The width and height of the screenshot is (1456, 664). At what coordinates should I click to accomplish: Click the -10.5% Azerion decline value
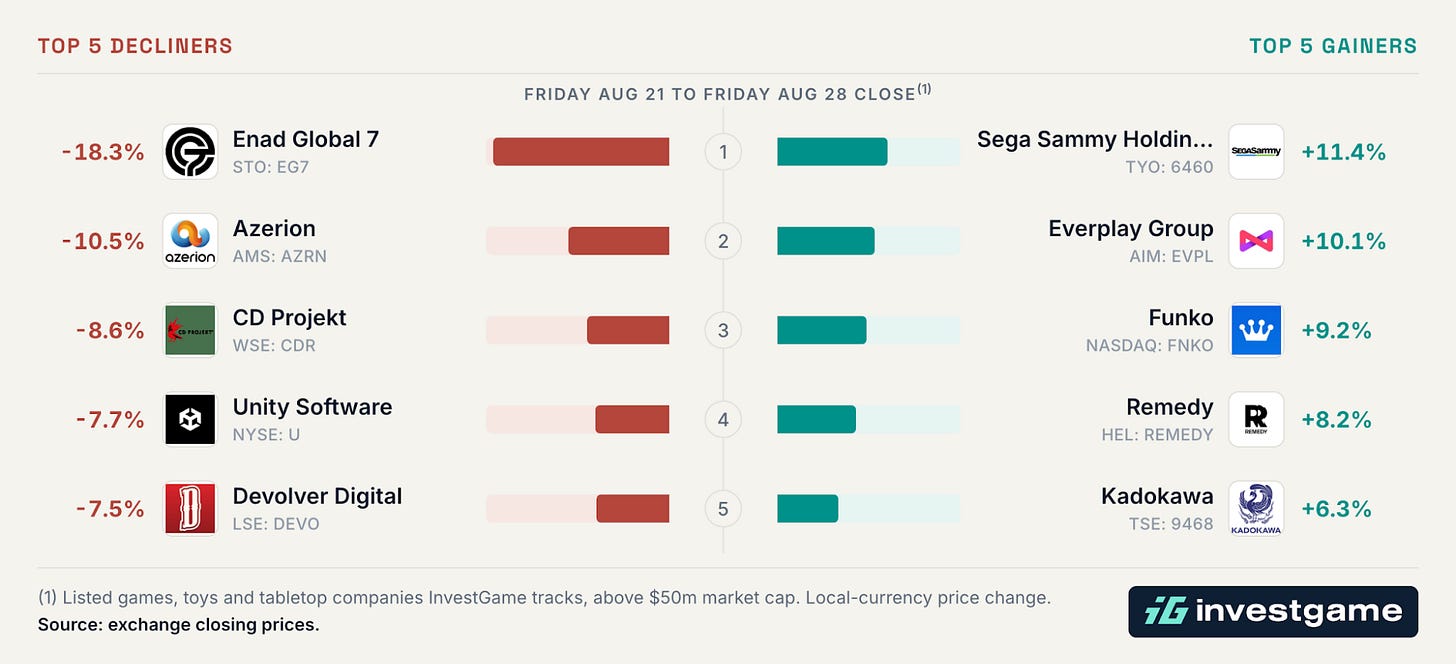click(103, 241)
